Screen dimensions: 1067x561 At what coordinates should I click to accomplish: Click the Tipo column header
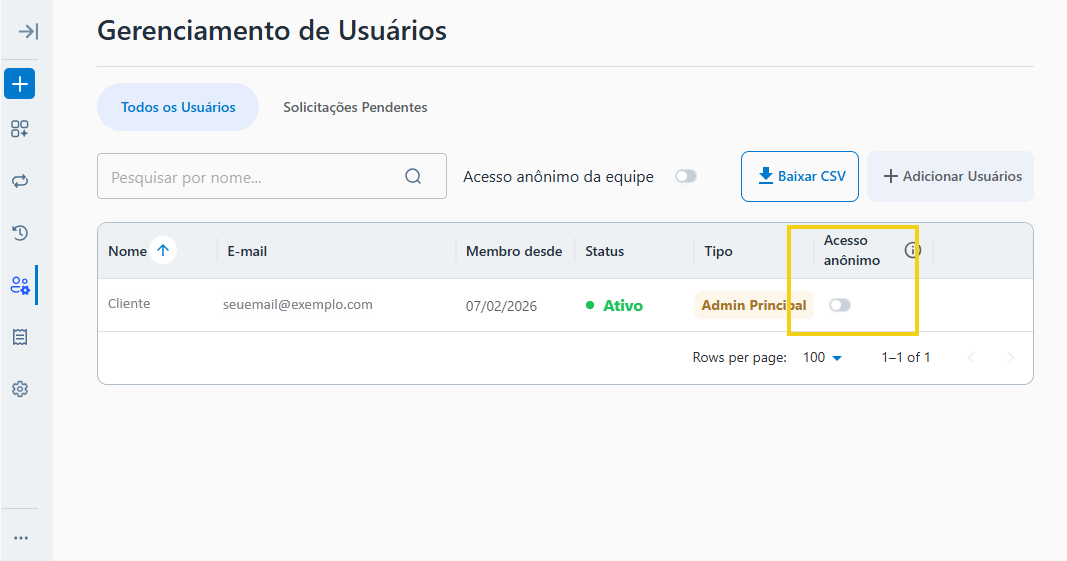[718, 251]
